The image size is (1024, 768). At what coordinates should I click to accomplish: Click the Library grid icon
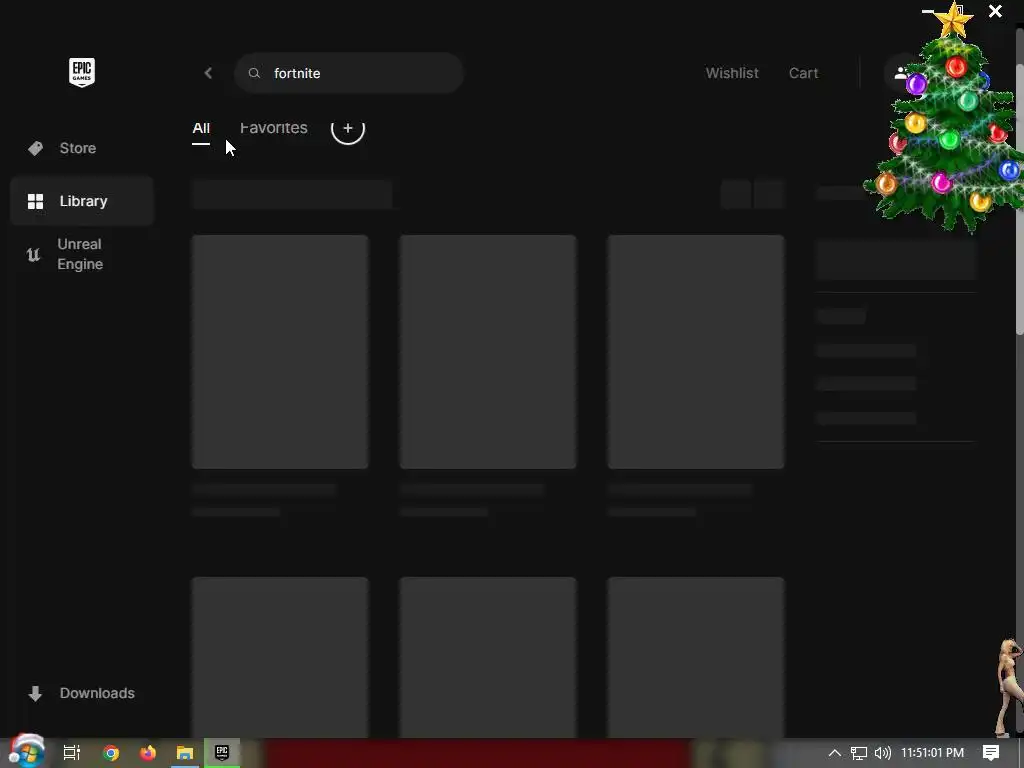pyautogui.click(x=35, y=201)
